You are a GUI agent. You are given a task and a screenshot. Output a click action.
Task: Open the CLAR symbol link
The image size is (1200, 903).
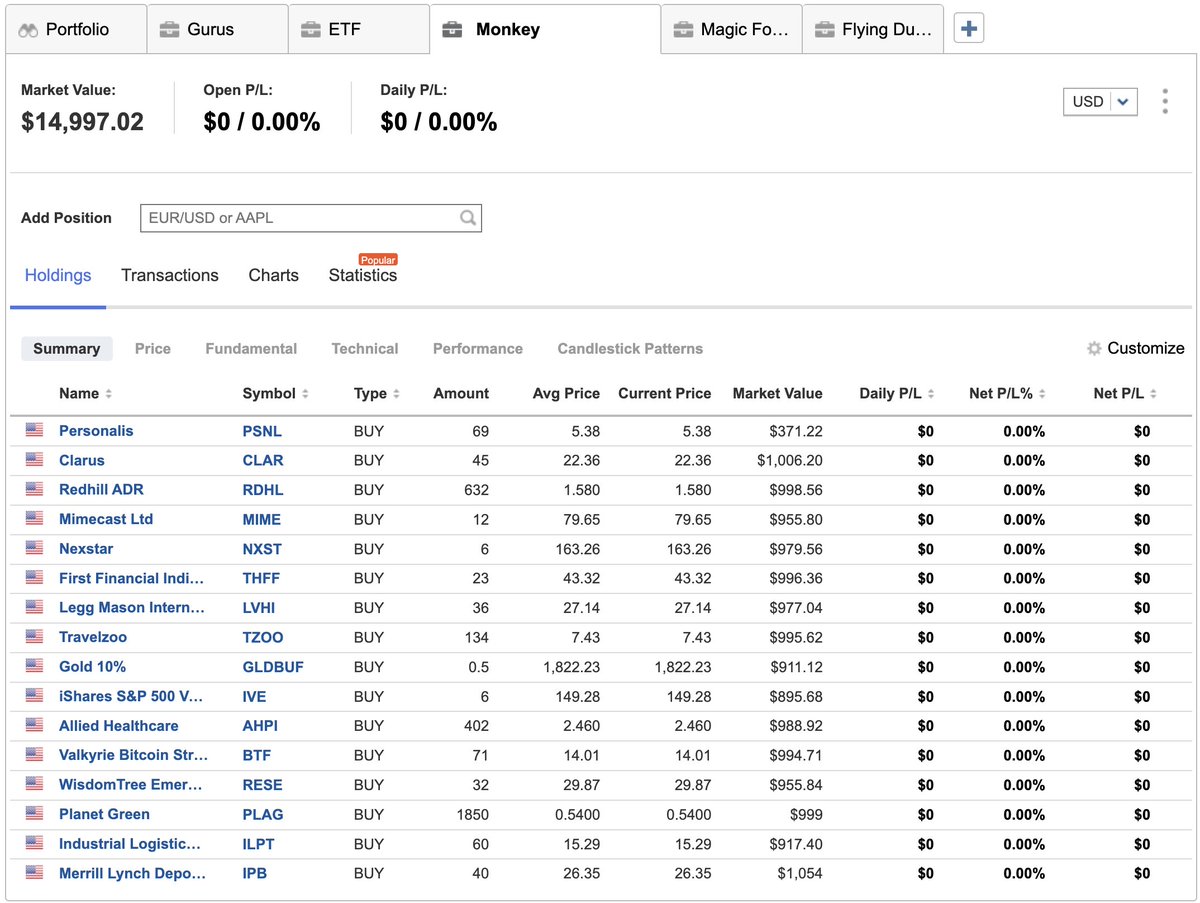coord(263,460)
